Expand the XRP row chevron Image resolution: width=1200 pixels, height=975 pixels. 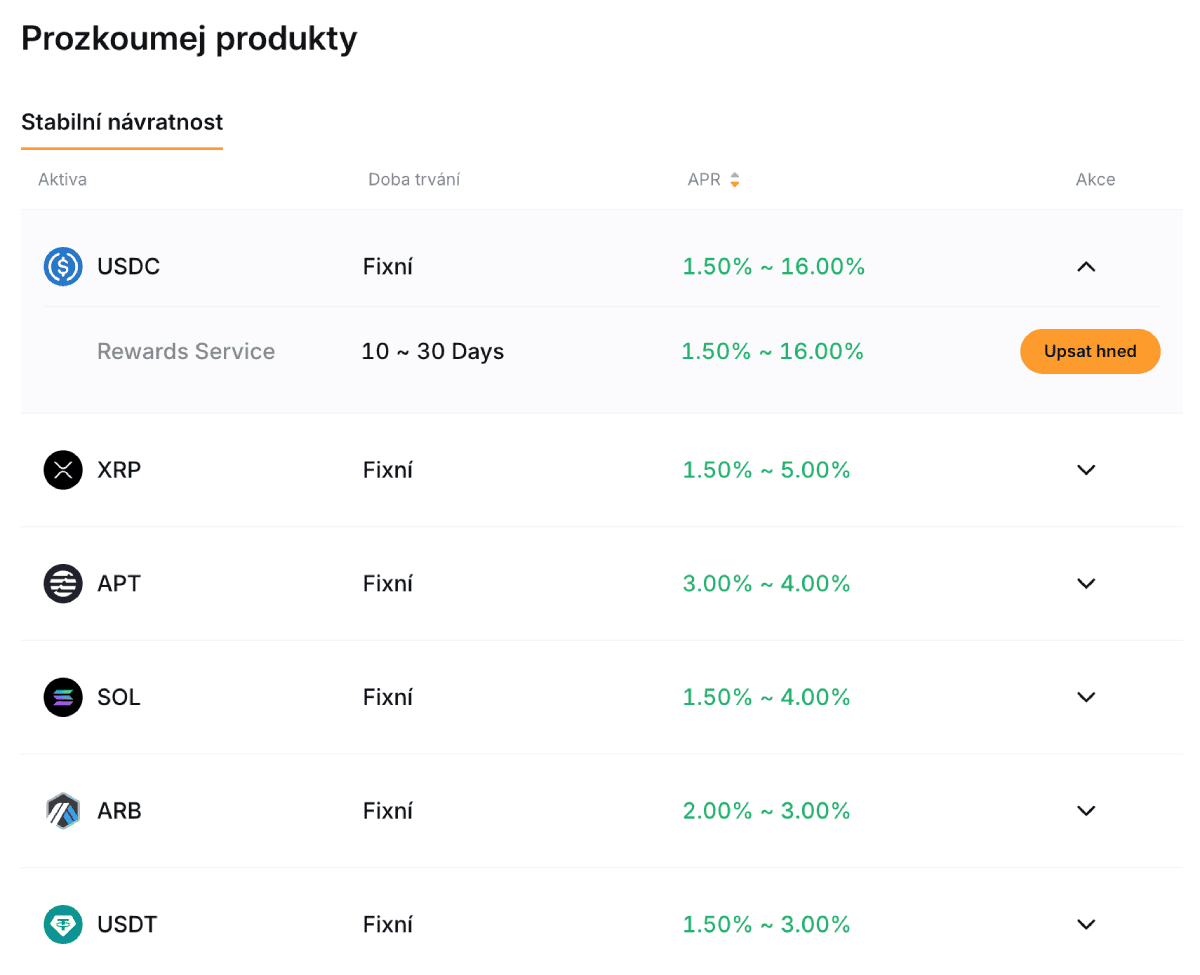pyautogui.click(x=1086, y=470)
